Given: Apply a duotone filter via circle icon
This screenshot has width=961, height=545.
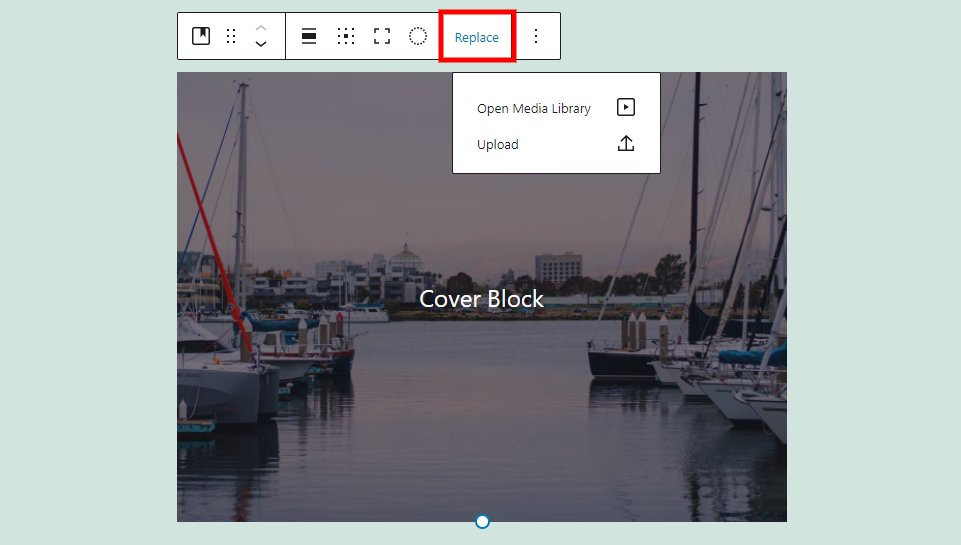Looking at the screenshot, I should (418, 36).
